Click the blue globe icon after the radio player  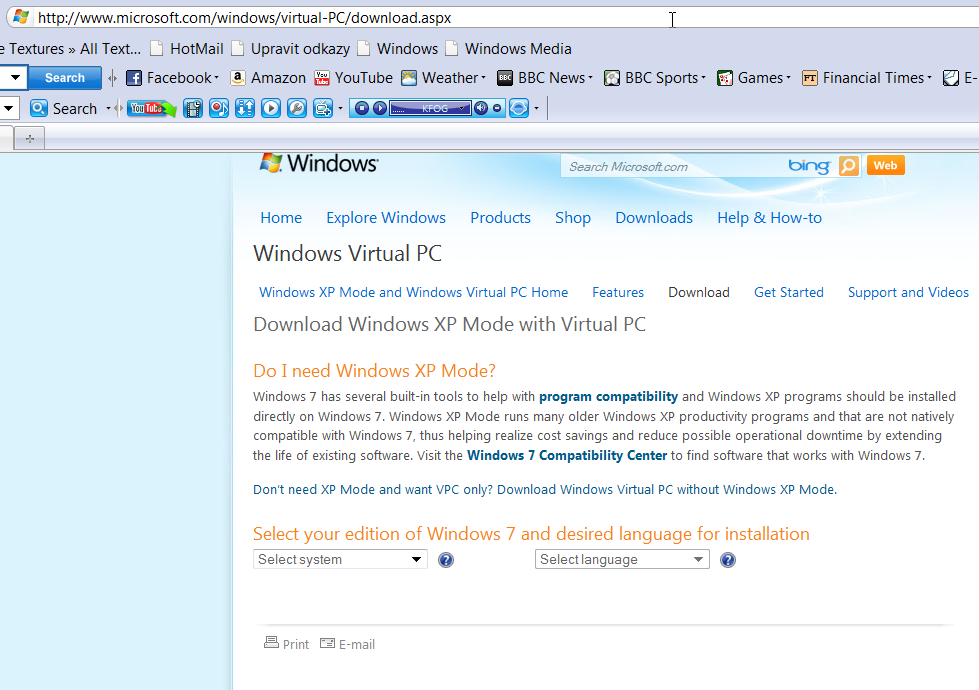(x=519, y=109)
